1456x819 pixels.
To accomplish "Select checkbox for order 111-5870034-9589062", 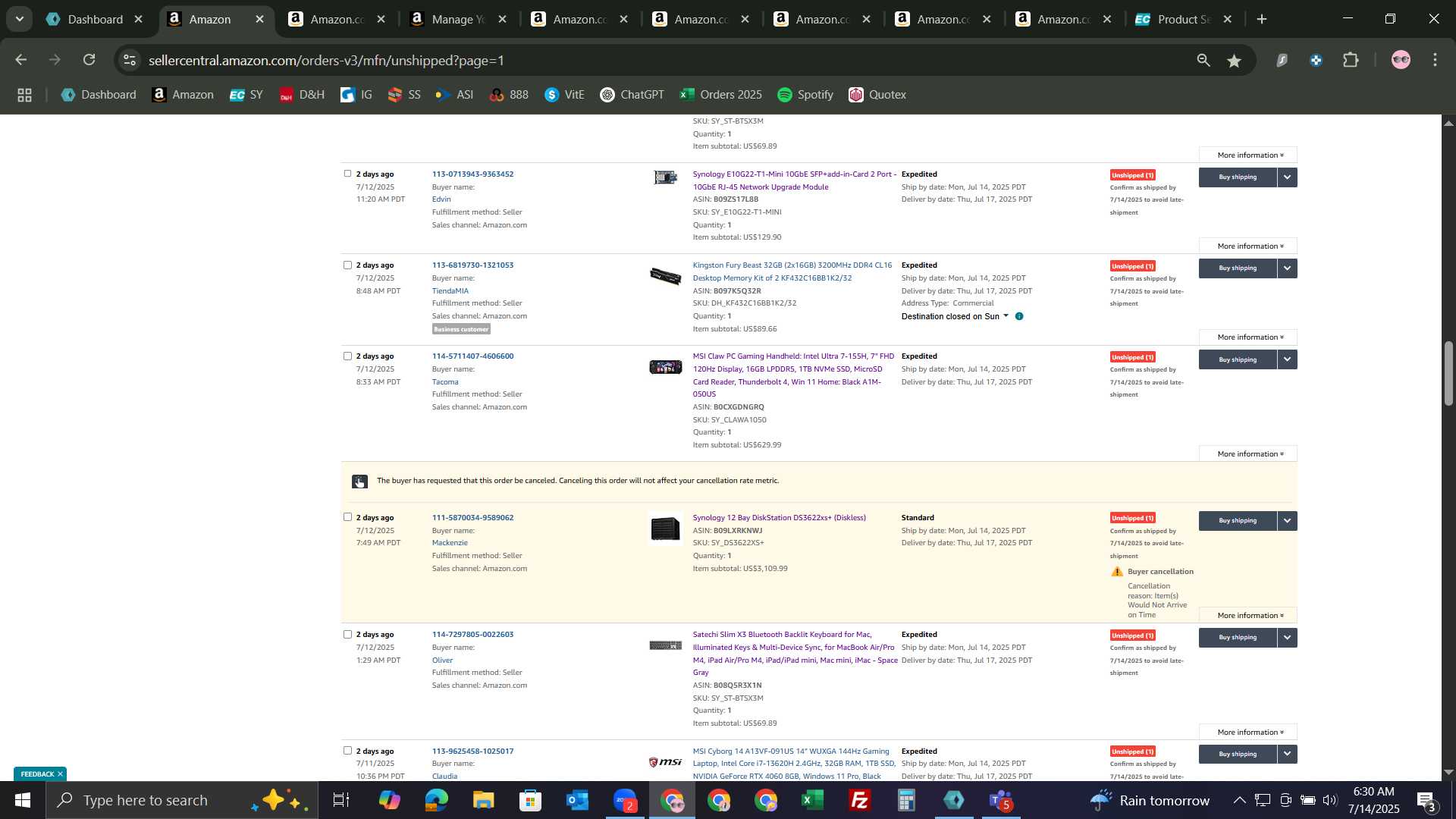I will tap(347, 517).
